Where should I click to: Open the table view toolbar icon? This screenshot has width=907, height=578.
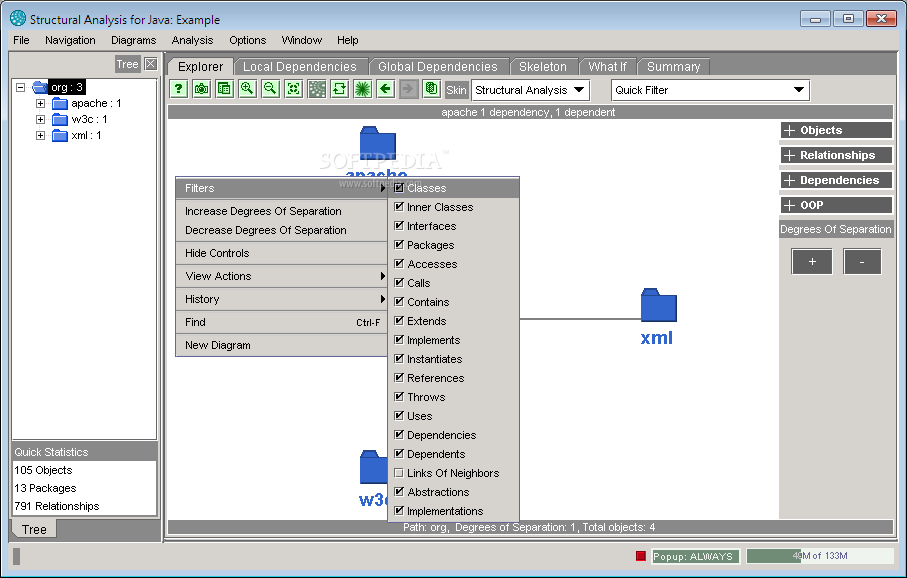tap(224, 89)
